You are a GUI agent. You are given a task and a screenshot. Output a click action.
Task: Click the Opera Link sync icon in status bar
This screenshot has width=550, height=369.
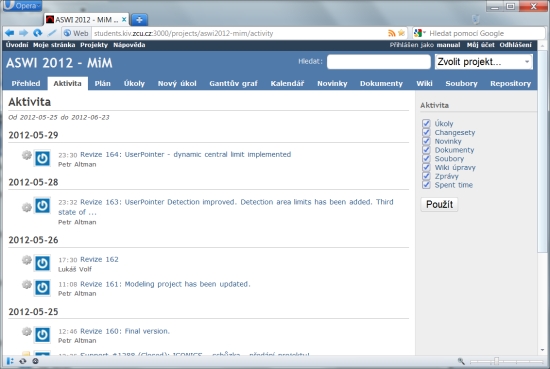click(23, 361)
